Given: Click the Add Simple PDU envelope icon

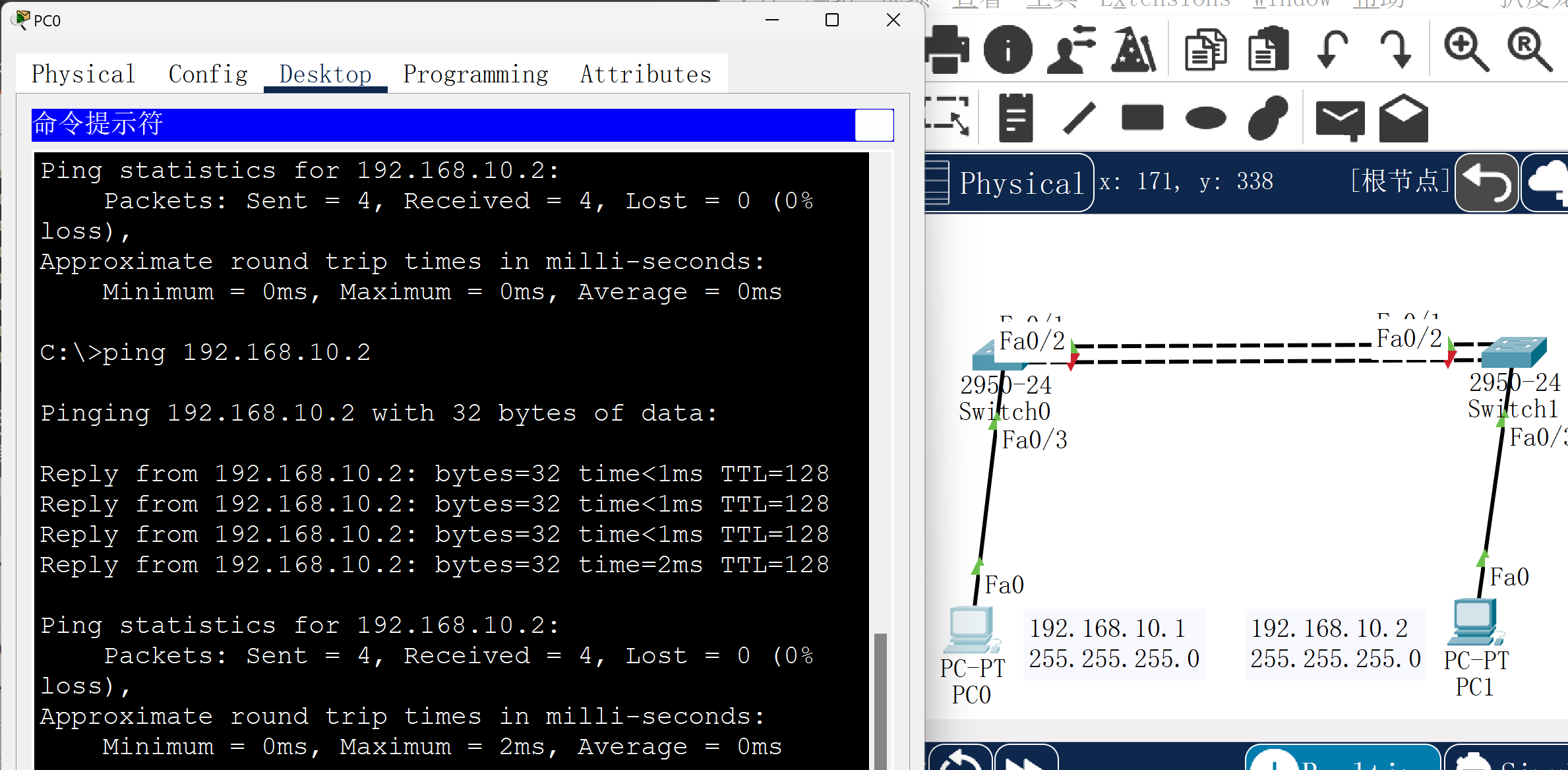Looking at the screenshot, I should pos(1340,120).
